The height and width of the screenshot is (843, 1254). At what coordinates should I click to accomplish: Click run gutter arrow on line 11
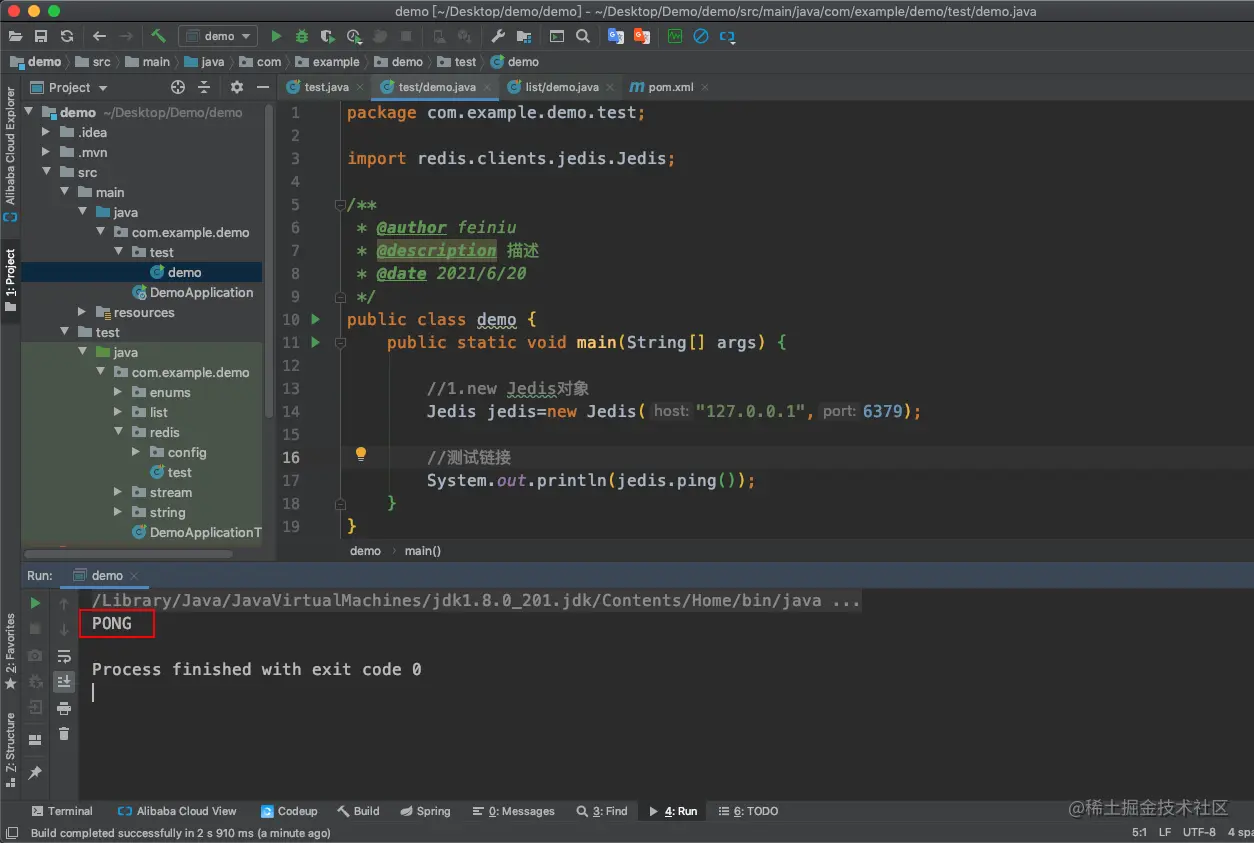(x=316, y=342)
